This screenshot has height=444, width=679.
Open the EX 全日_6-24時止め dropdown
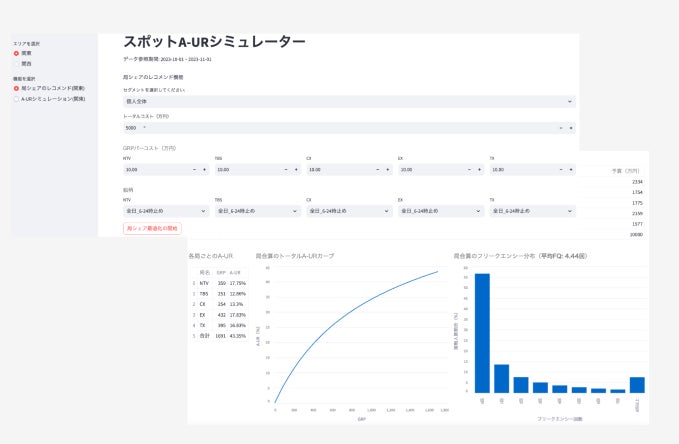click(441, 211)
